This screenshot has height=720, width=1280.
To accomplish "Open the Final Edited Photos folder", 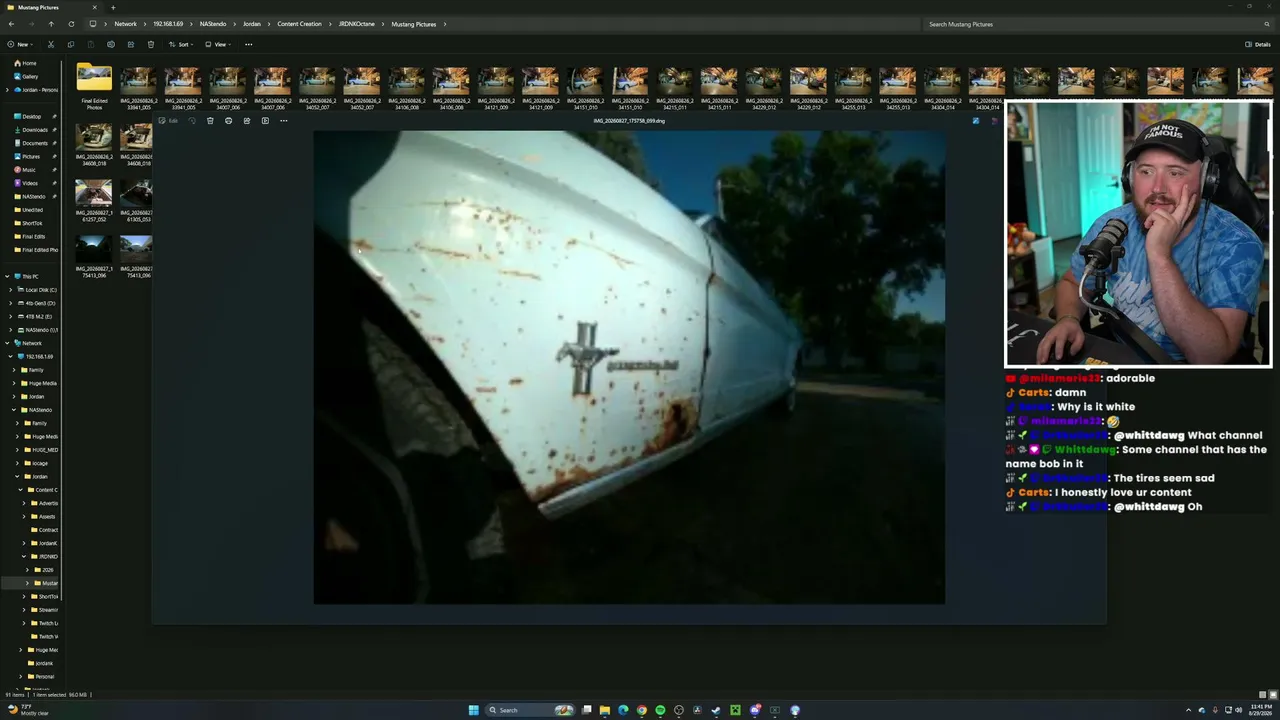I will 94,86.
